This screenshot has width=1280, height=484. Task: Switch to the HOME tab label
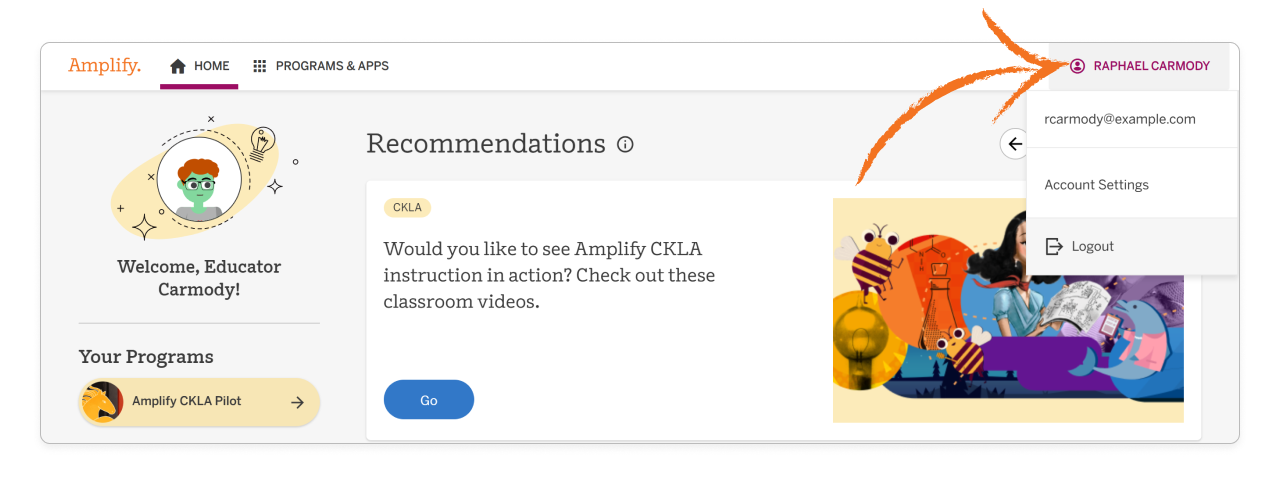pyautogui.click(x=212, y=66)
